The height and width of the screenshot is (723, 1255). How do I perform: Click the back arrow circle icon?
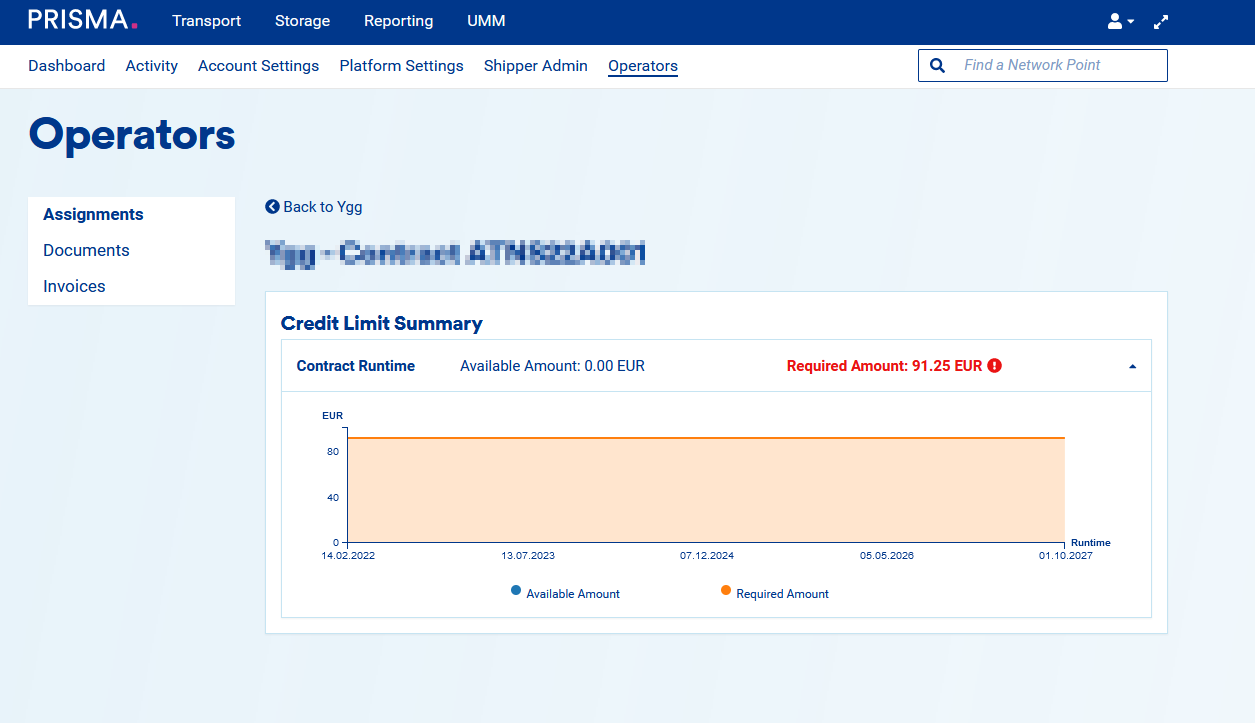coord(272,207)
